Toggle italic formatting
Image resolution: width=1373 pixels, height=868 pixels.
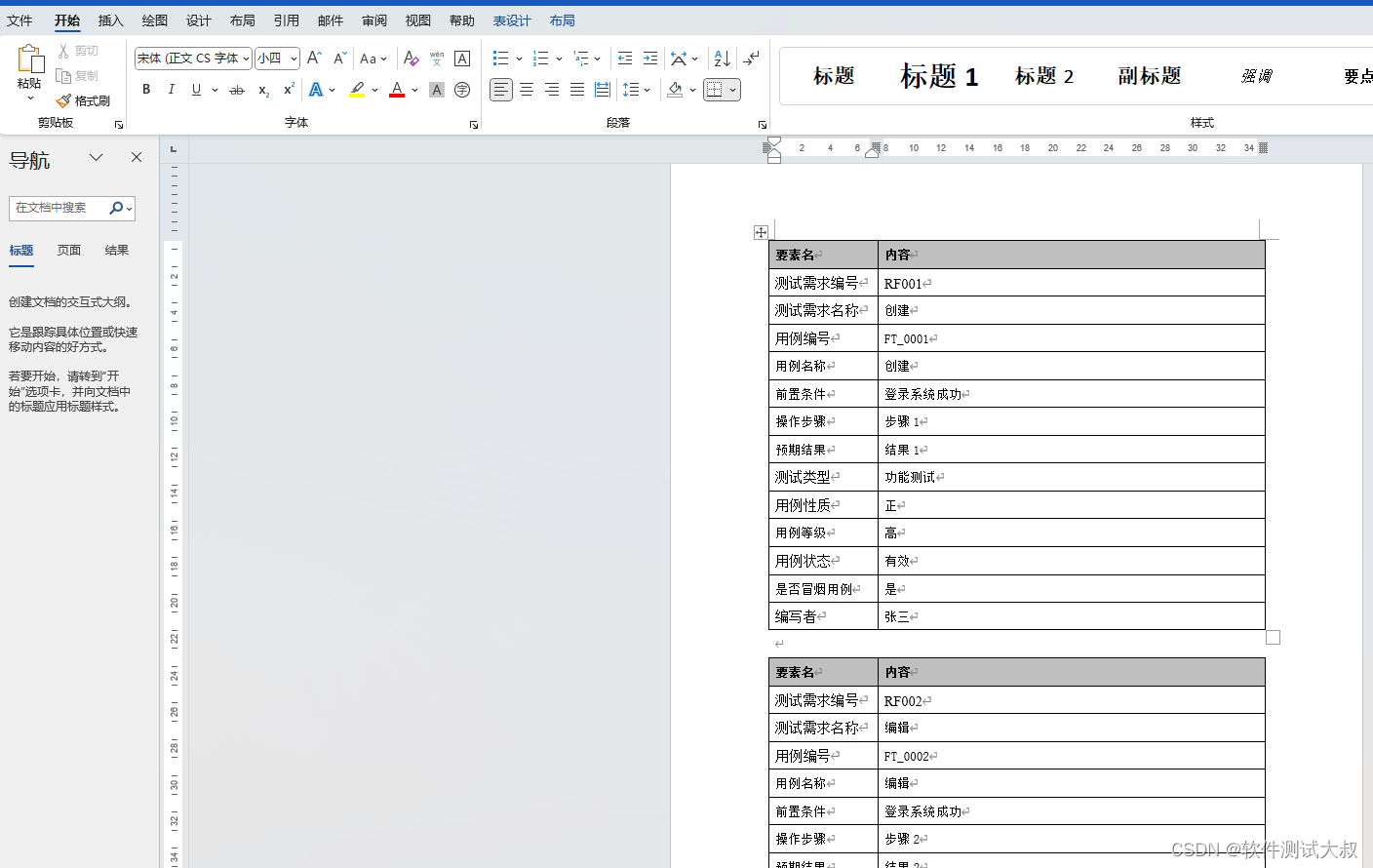[x=172, y=90]
